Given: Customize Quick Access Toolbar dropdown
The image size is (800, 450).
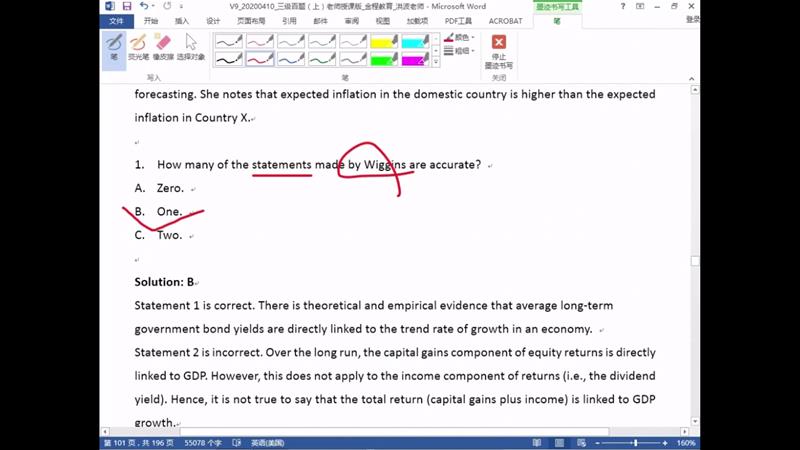Looking at the screenshot, I should point(181,7).
